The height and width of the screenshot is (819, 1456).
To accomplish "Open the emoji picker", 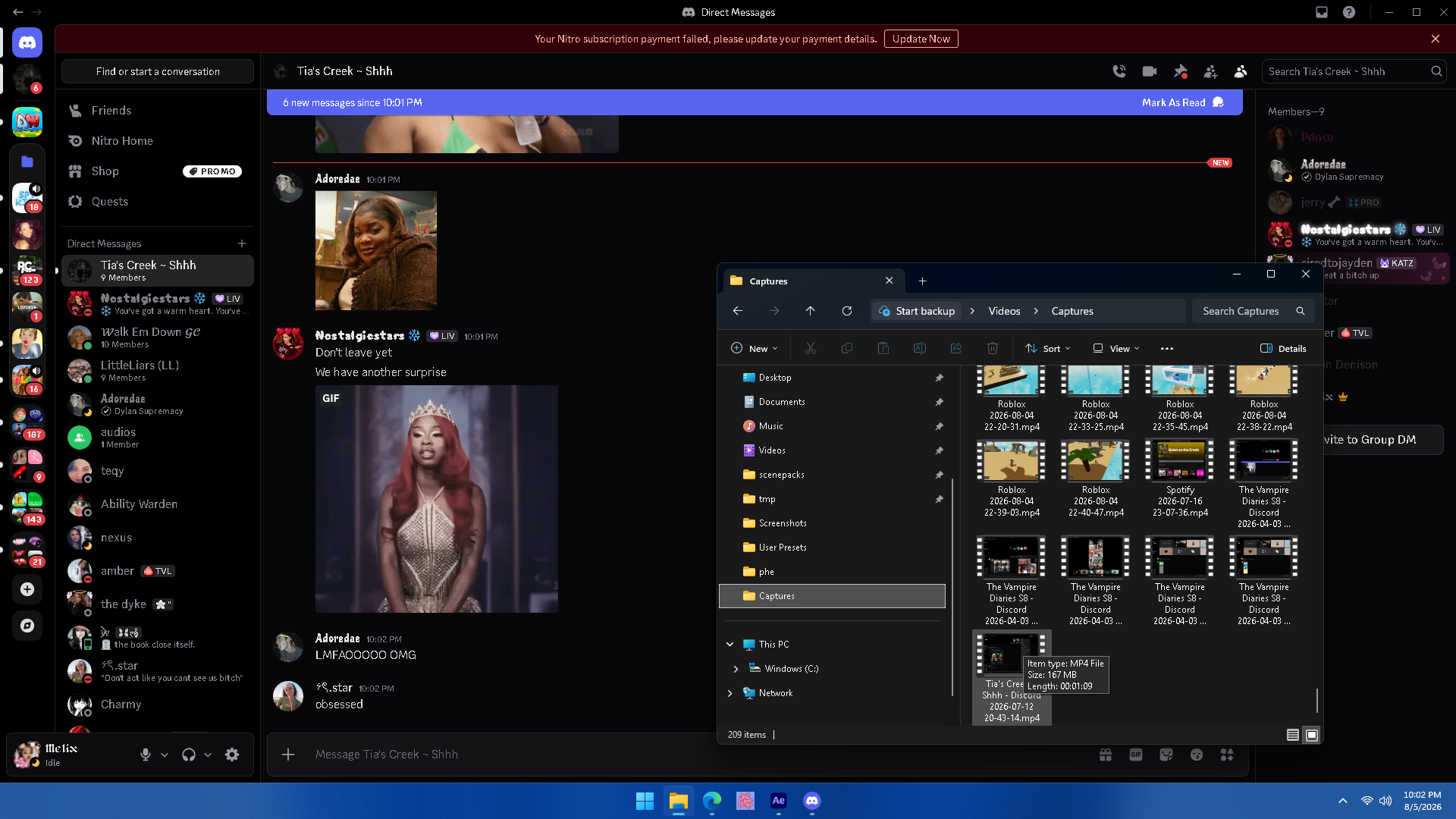I will pyautogui.click(x=1197, y=755).
